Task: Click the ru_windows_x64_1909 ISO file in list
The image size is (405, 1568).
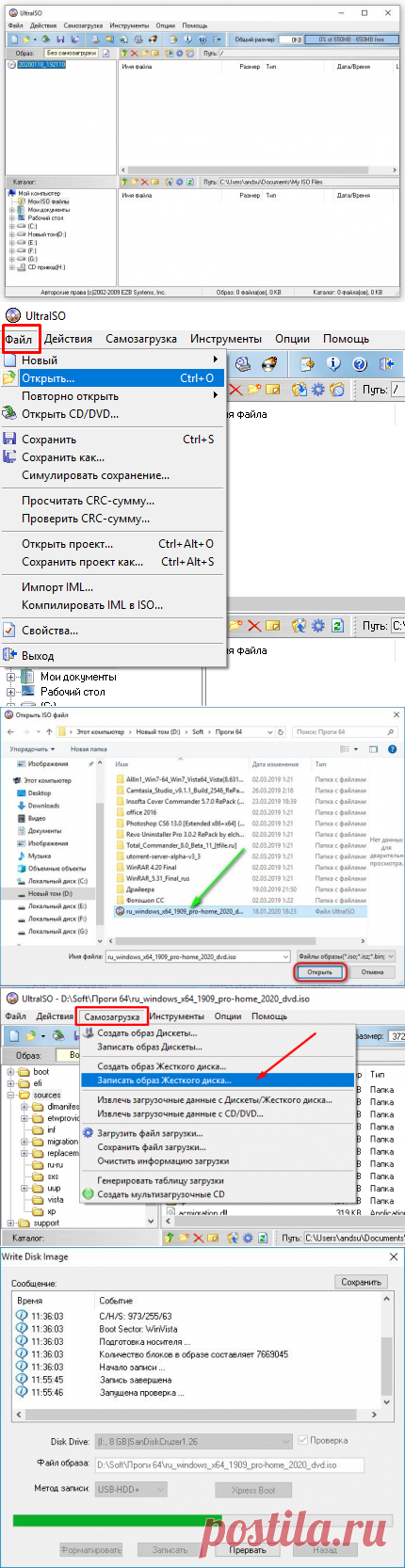Action: click(x=185, y=911)
